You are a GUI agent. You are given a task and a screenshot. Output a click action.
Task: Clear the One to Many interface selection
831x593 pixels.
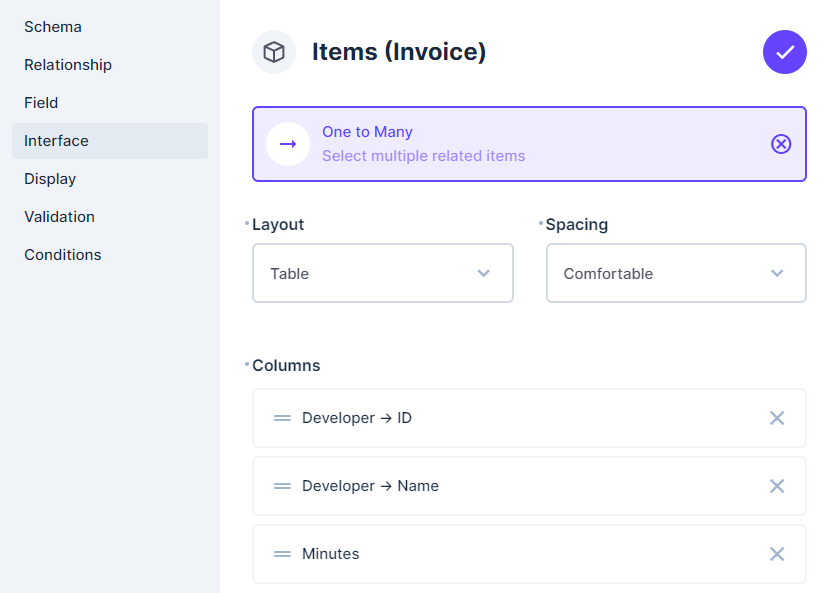781,144
